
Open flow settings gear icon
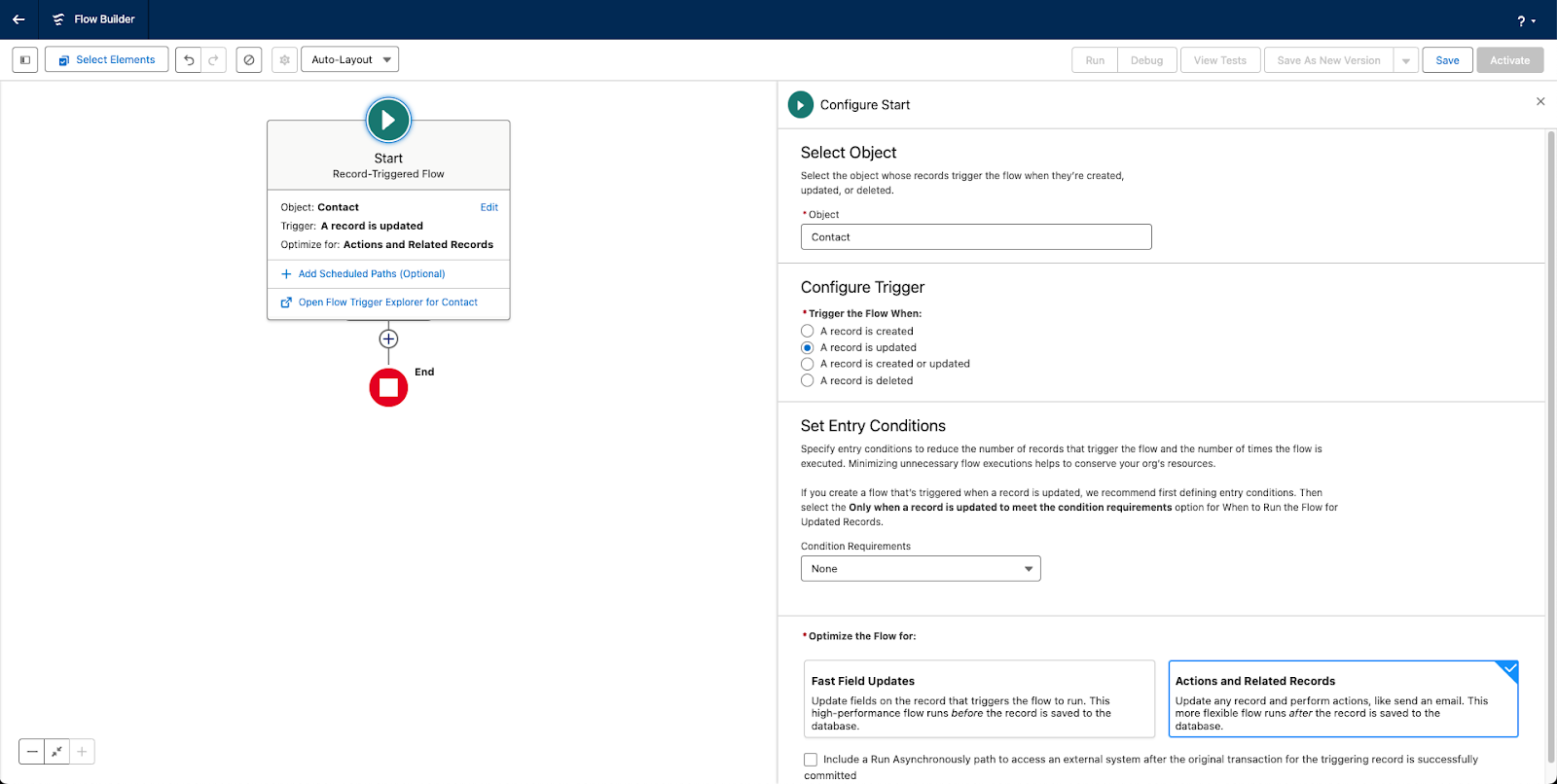point(284,60)
